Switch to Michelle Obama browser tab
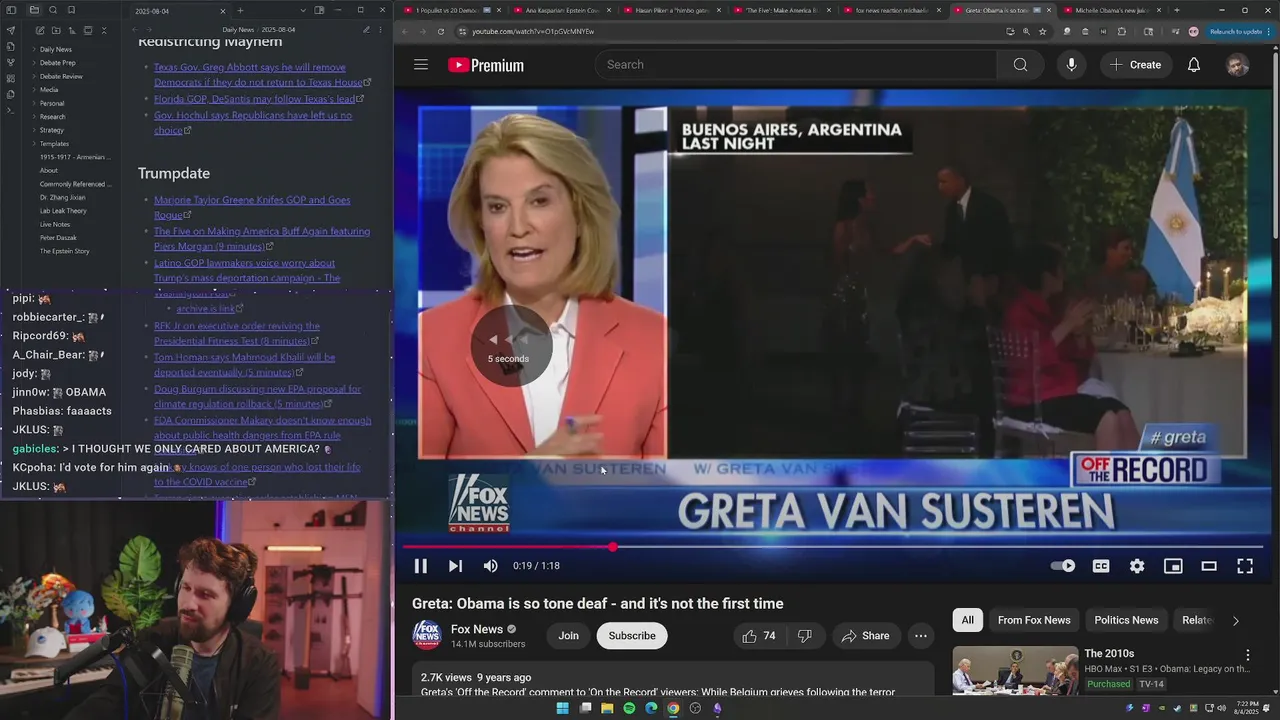Image resolution: width=1280 pixels, height=720 pixels. click(x=1111, y=10)
